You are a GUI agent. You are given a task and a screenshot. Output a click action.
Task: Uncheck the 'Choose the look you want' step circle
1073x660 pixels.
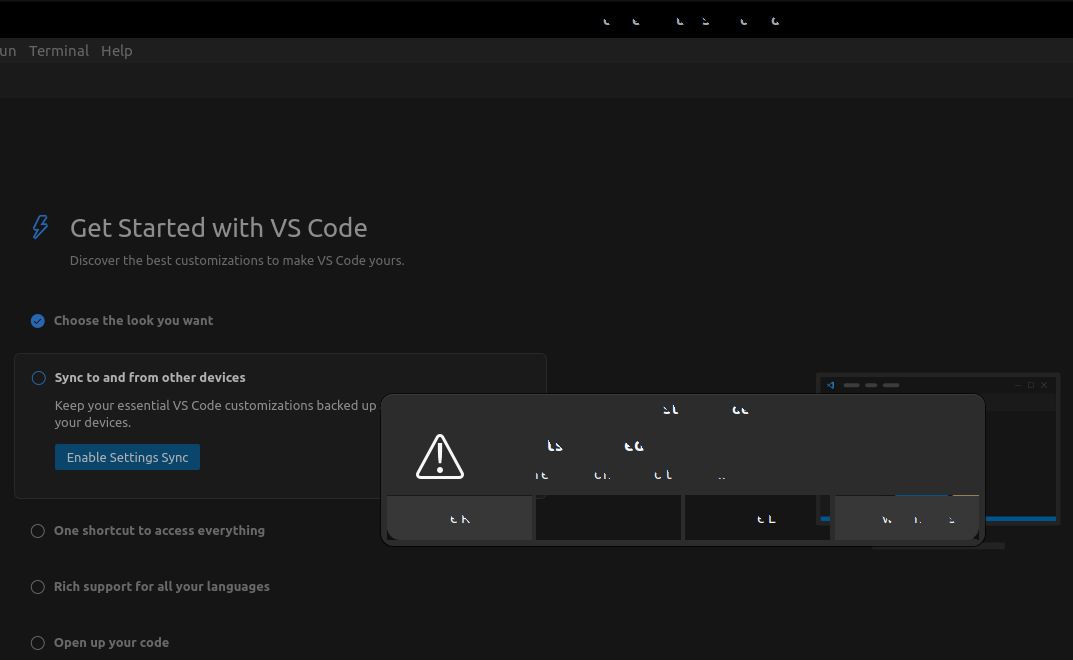(38, 321)
